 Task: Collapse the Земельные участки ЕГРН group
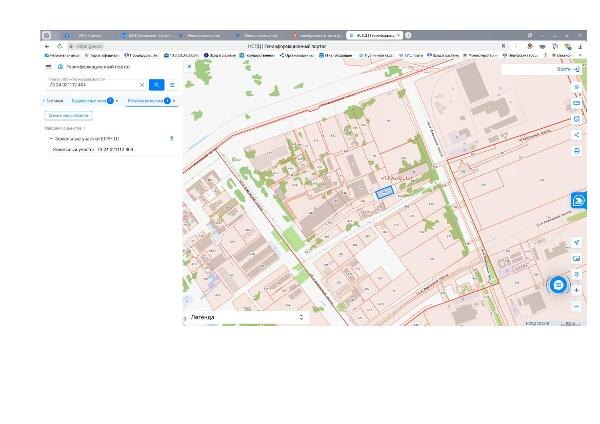coord(51,139)
